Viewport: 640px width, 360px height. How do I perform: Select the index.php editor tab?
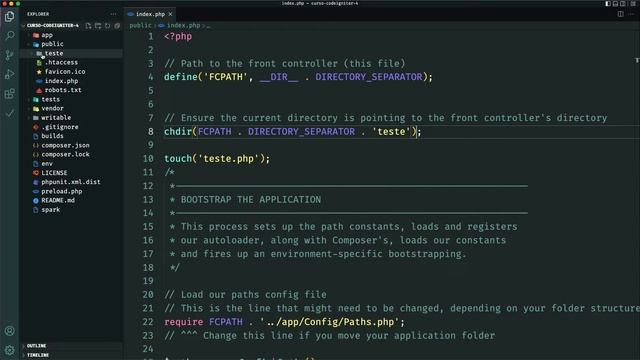point(150,14)
